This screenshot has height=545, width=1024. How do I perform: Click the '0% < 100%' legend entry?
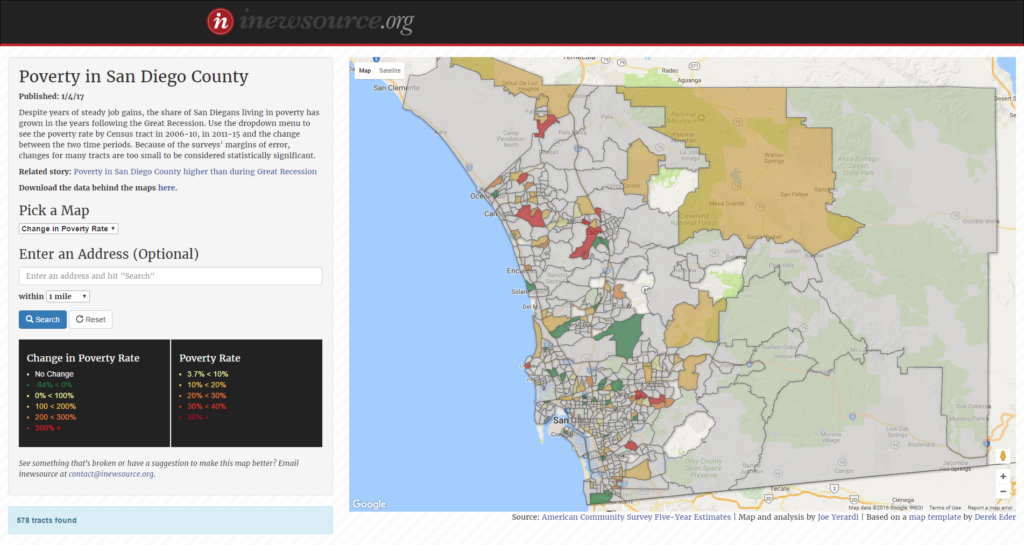coord(54,396)
